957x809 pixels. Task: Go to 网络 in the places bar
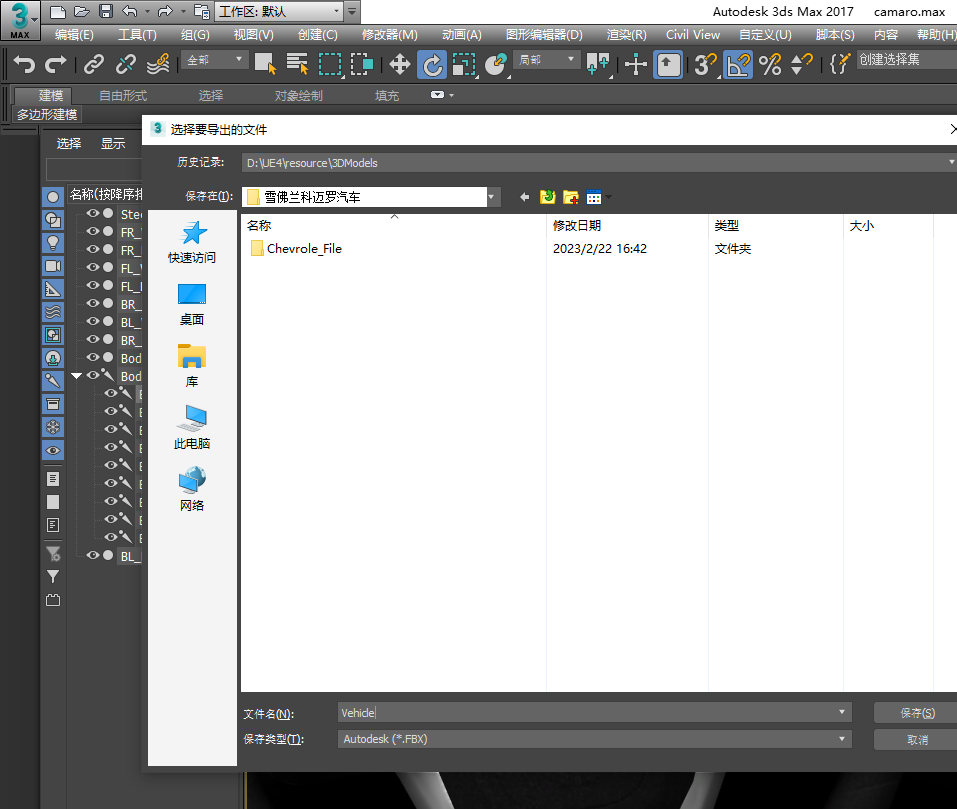pyautogui.click(x=192, y=490)
